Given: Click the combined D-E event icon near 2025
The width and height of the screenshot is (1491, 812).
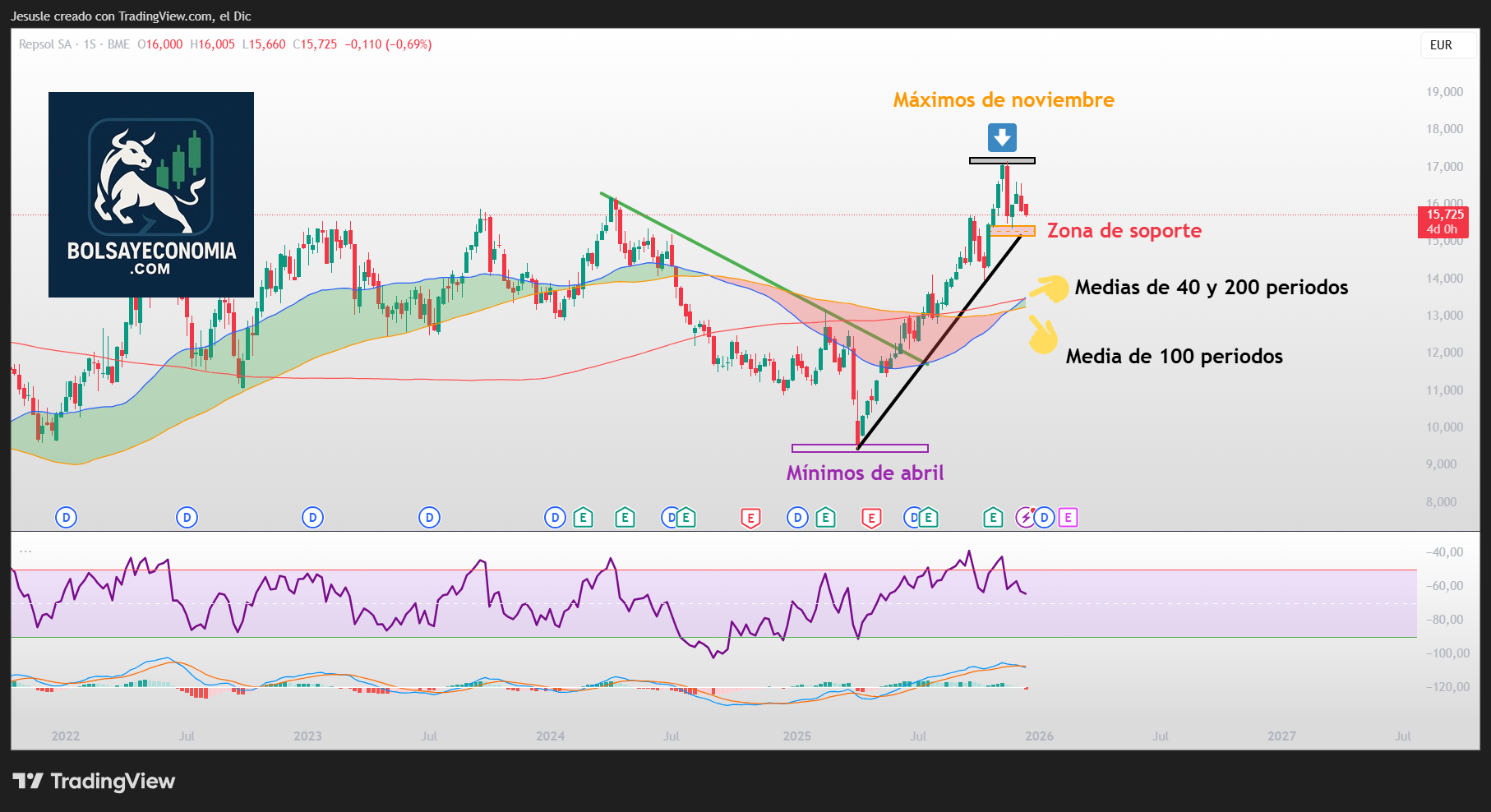Looking at the screenshot, I should [921, 518].
